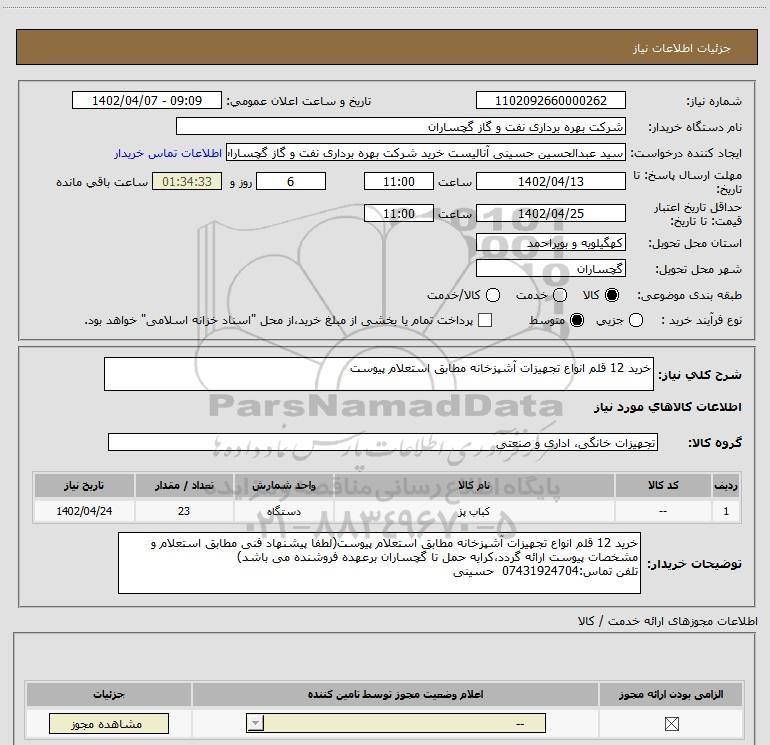Click the تعداد / مقدار column header
The image size is (770, 745).
coord(184,485)
